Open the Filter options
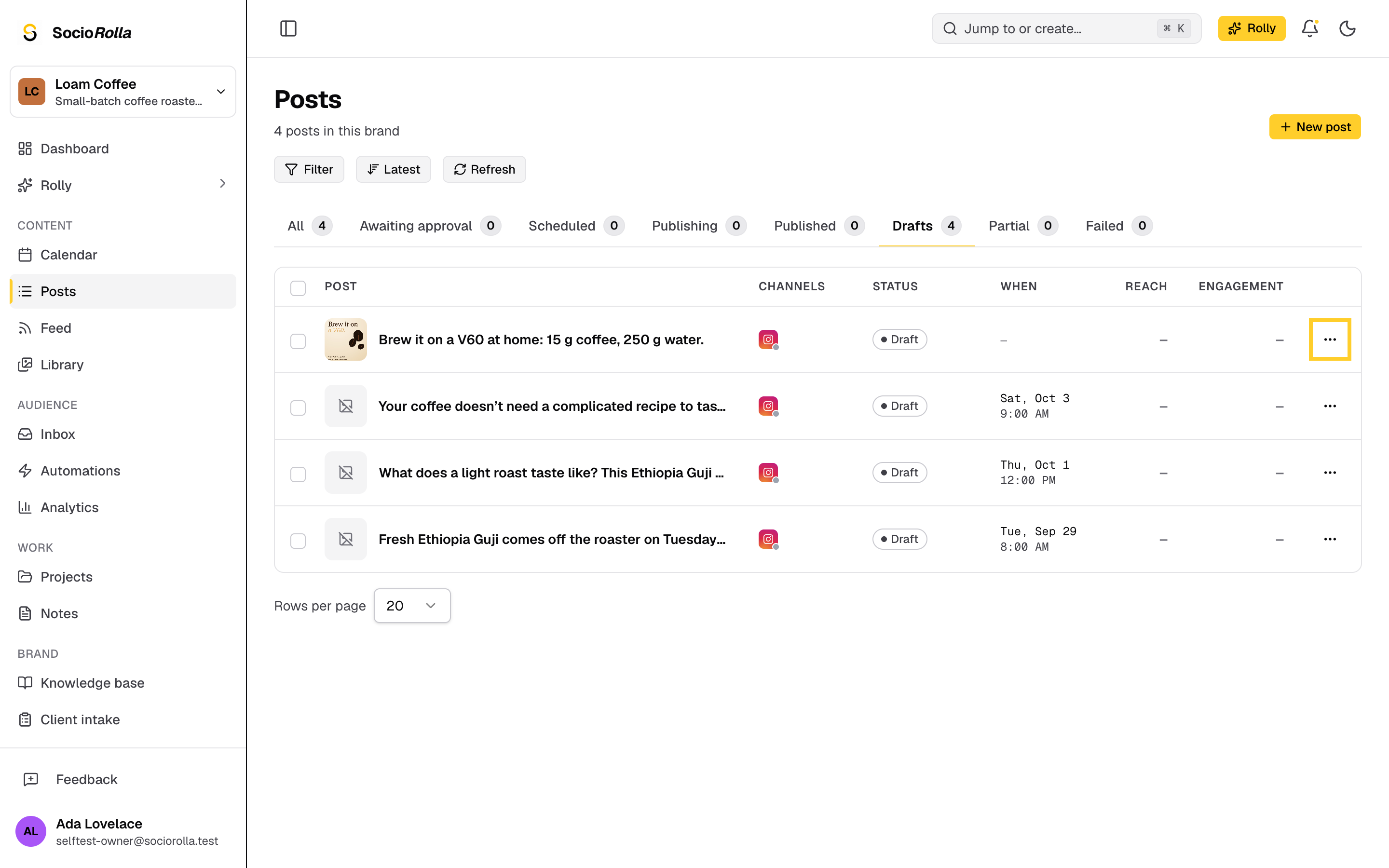This screenshot has width=1389, height=868. point(309,169)
